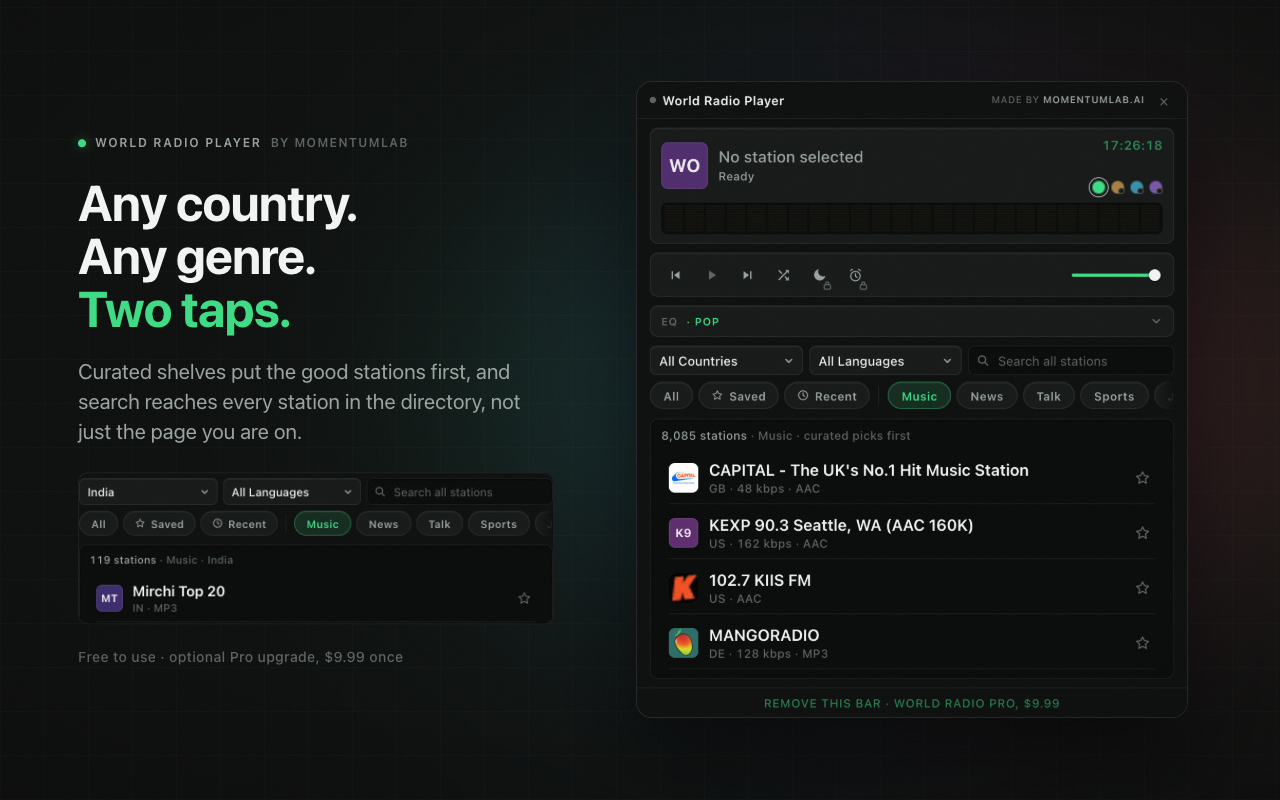Star the 102.7 KIIS FM station
Image resolution: width=1280 pixels, height=800 pixels.
[x=1142, y=588]
